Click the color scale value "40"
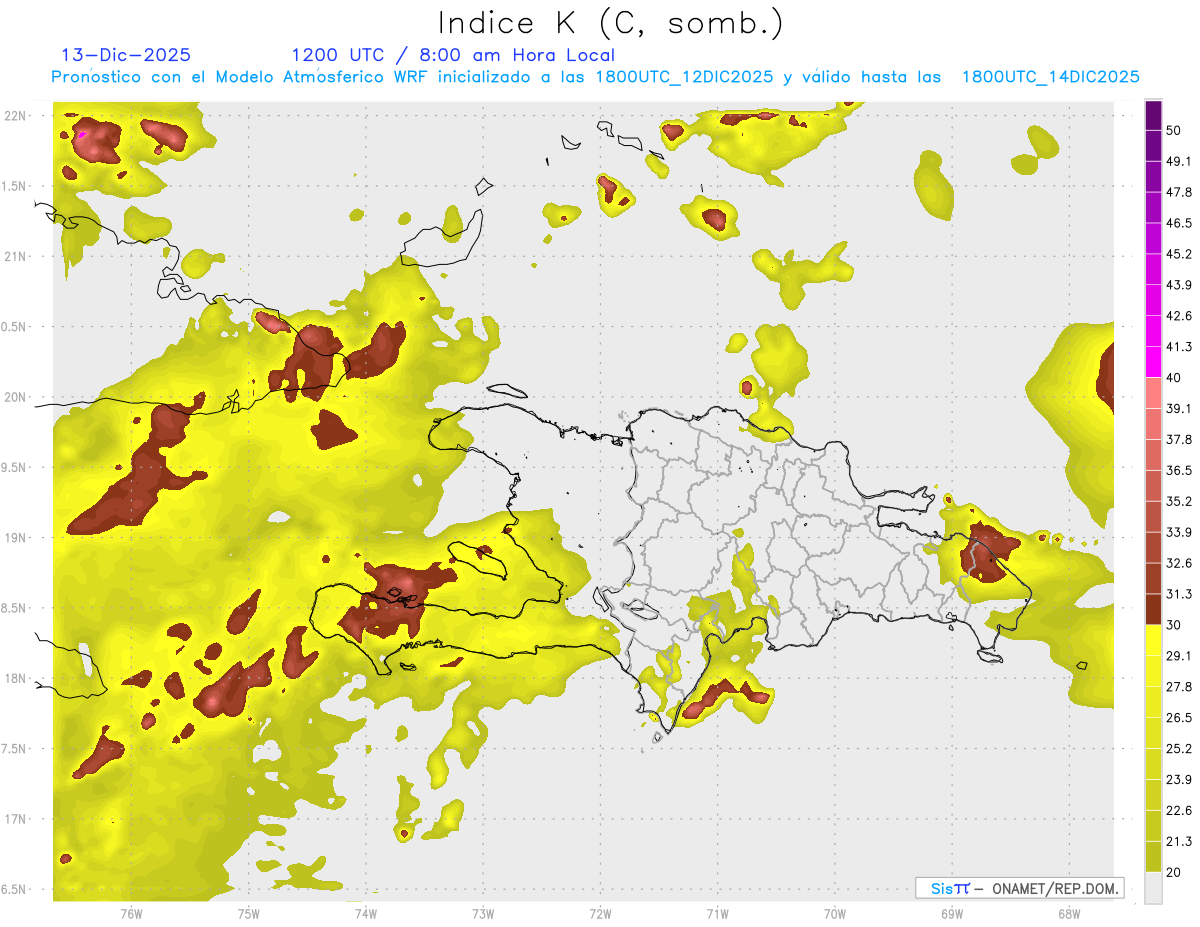Viewport: 1200px width, 927px height. 1175,378
